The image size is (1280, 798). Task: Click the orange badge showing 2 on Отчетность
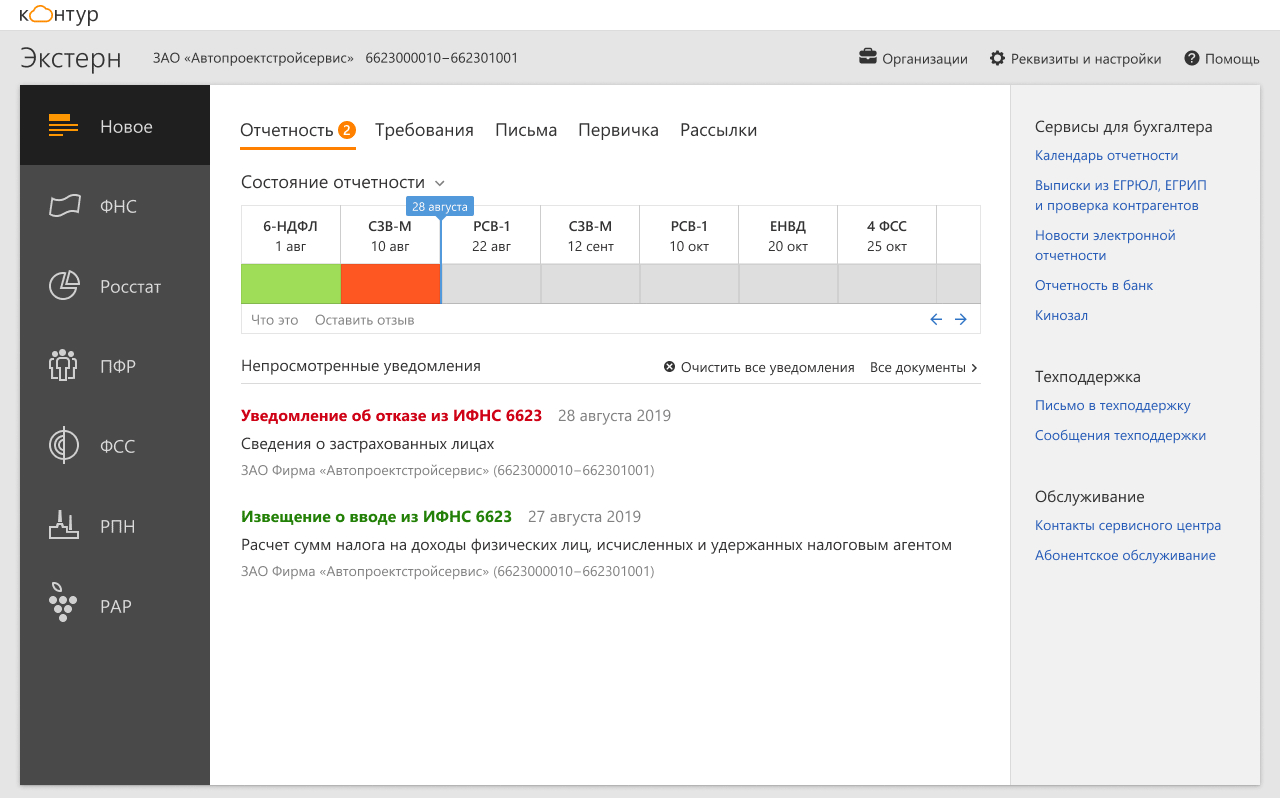tap(347, 130)
